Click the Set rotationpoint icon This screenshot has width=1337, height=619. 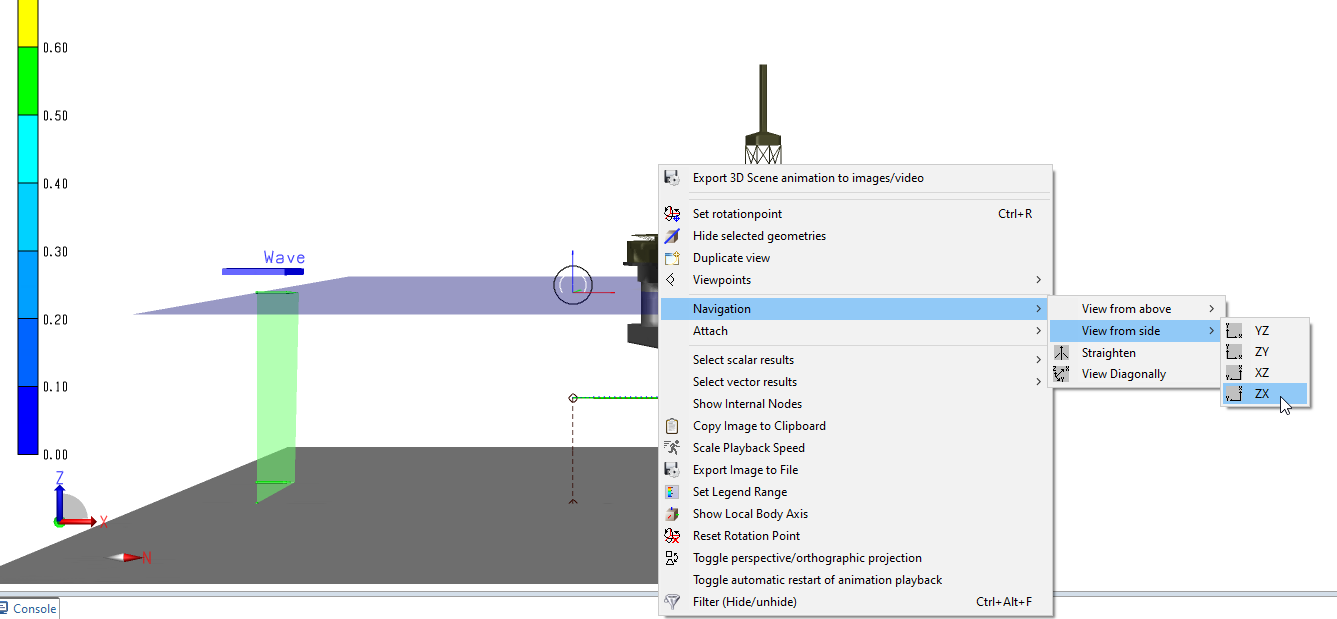coord(672,214)
